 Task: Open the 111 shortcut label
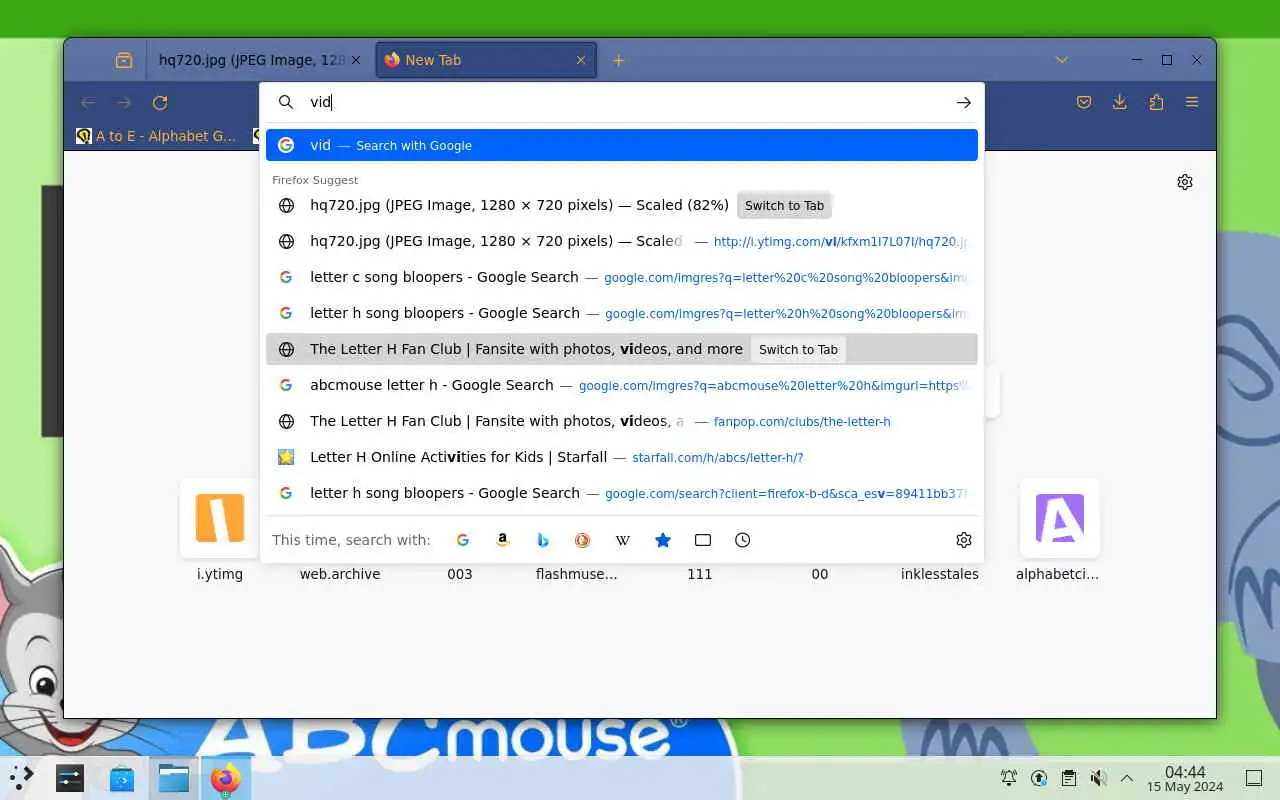click(700, 574)
